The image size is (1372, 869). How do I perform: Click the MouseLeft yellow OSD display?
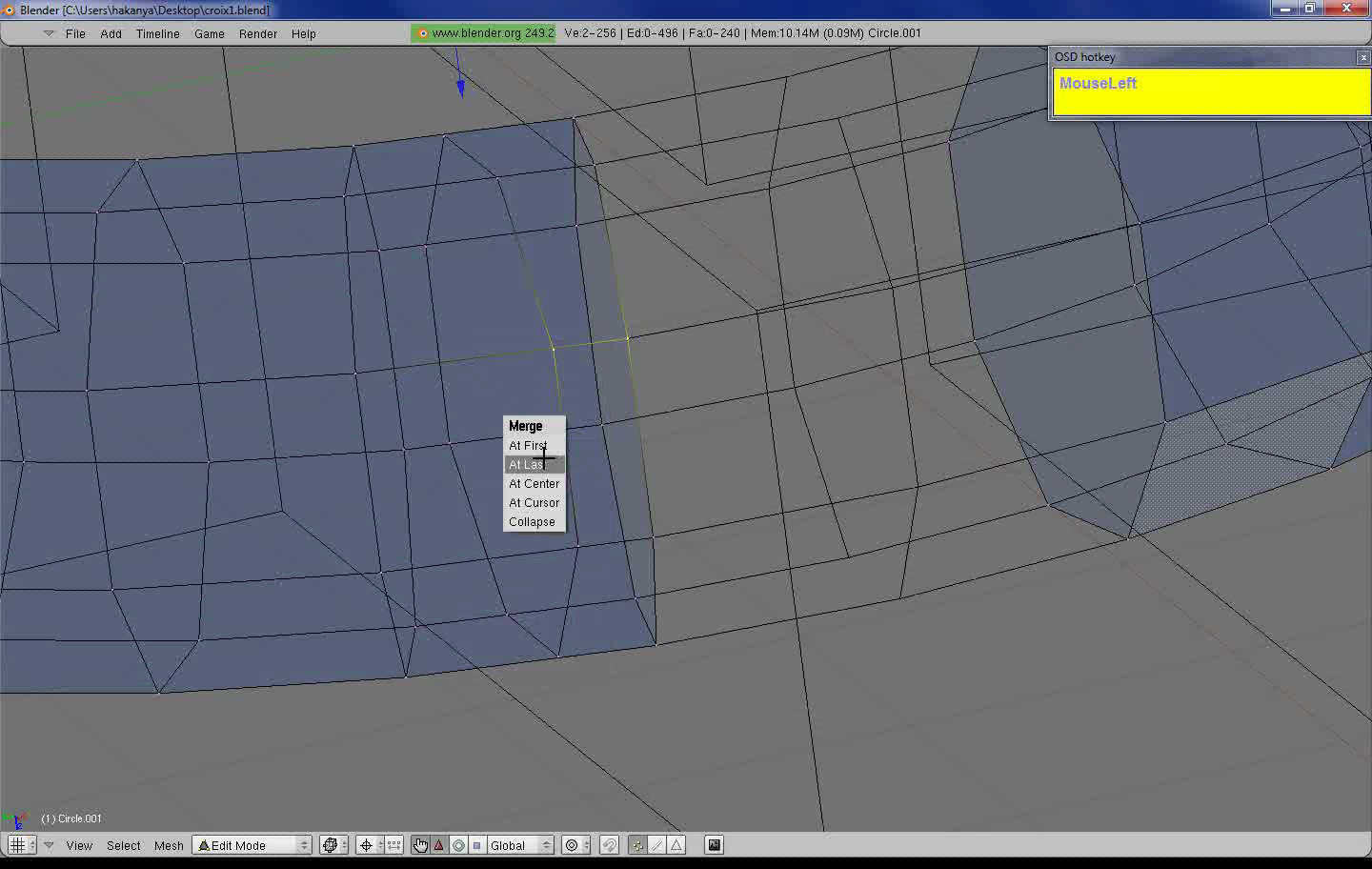[x=1211, y=91]
